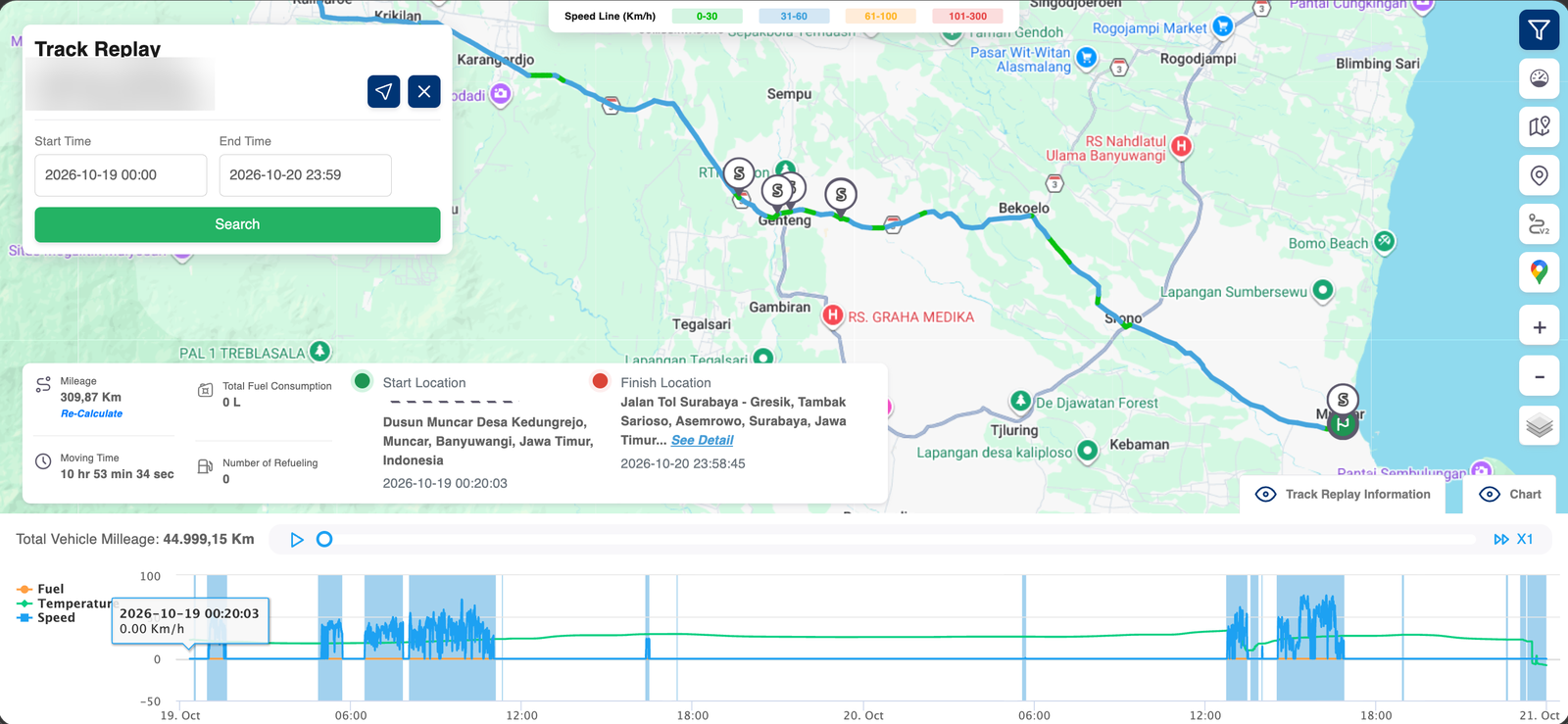Click the End Time field
Screen dimensions: 1568x724
pos(305,175)
